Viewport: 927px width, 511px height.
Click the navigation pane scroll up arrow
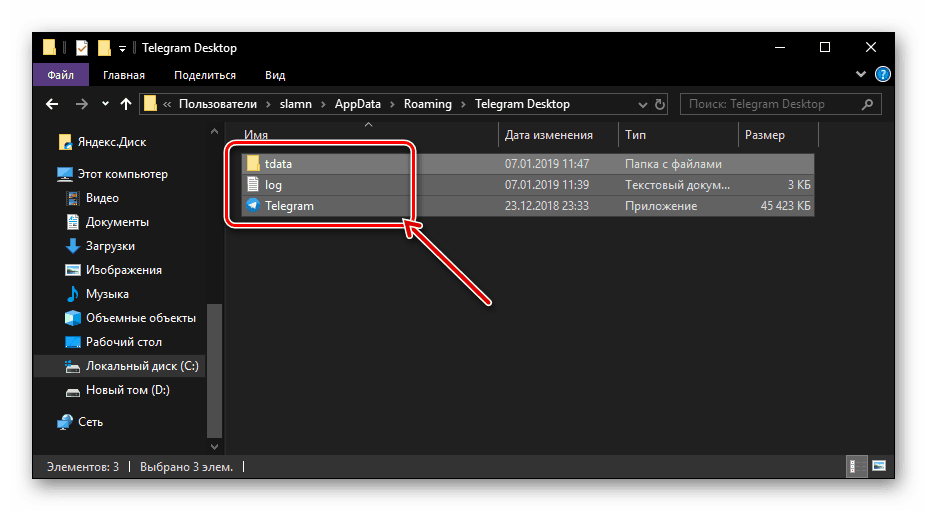[x=214, y=132]
